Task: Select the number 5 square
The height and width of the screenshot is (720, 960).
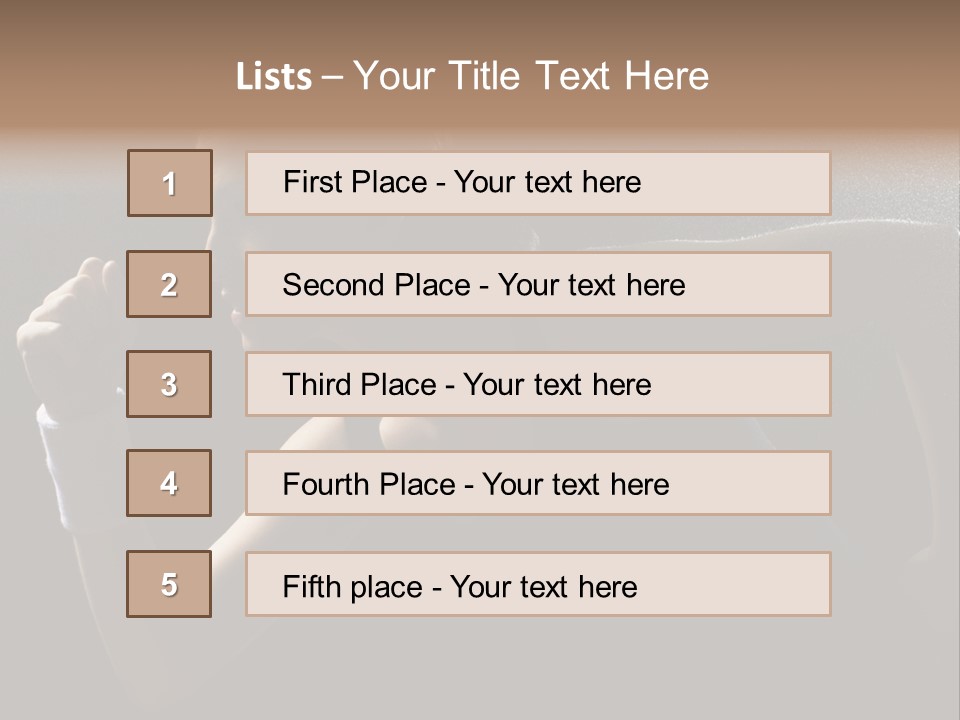Action: click(x=169, y=584)
